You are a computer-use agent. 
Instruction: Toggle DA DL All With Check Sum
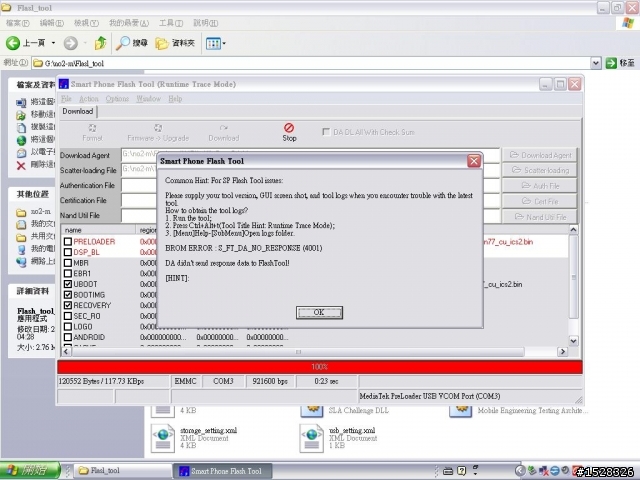tap(326, 132)
